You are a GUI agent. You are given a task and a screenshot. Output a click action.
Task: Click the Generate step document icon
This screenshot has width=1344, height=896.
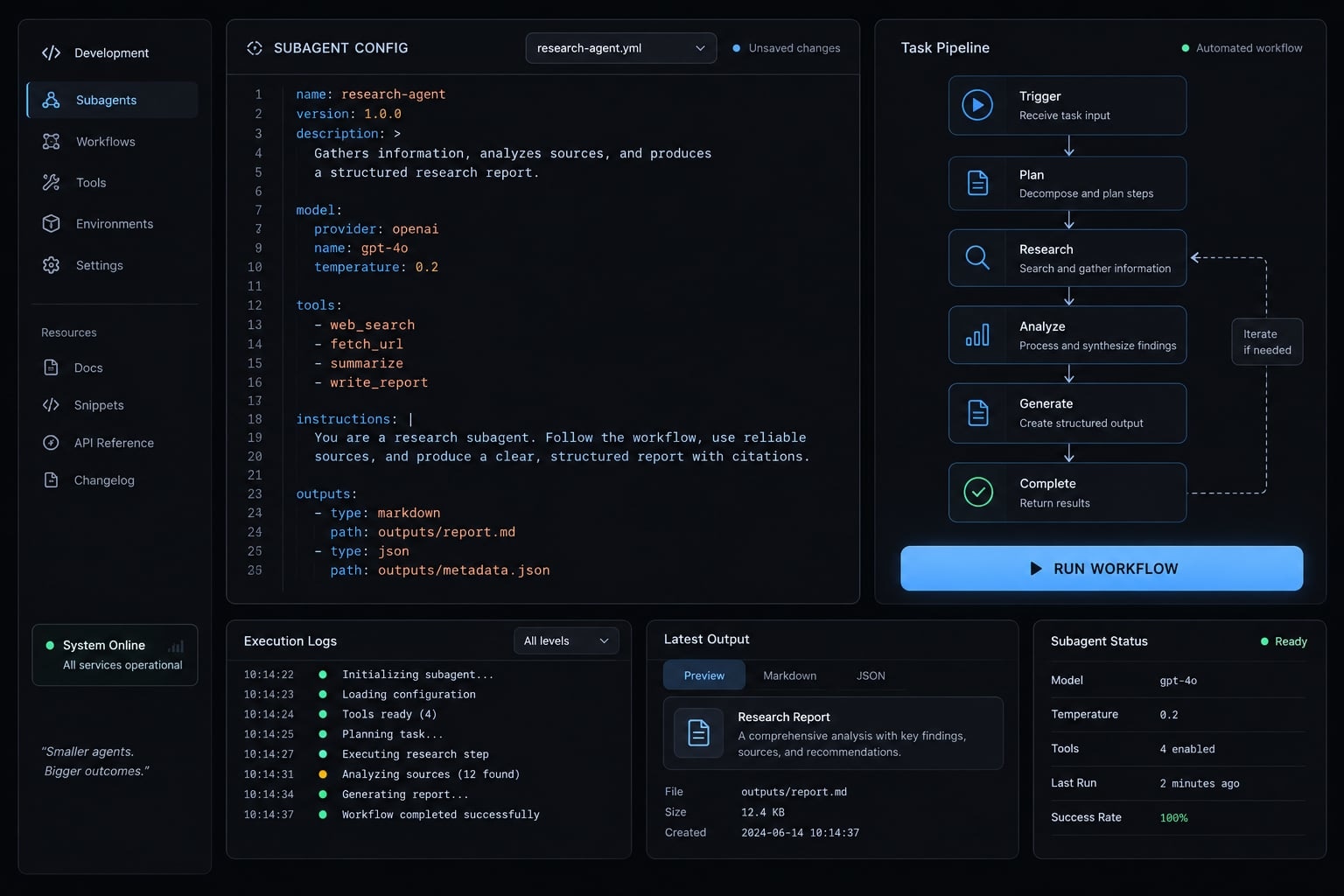pos(978,413)
